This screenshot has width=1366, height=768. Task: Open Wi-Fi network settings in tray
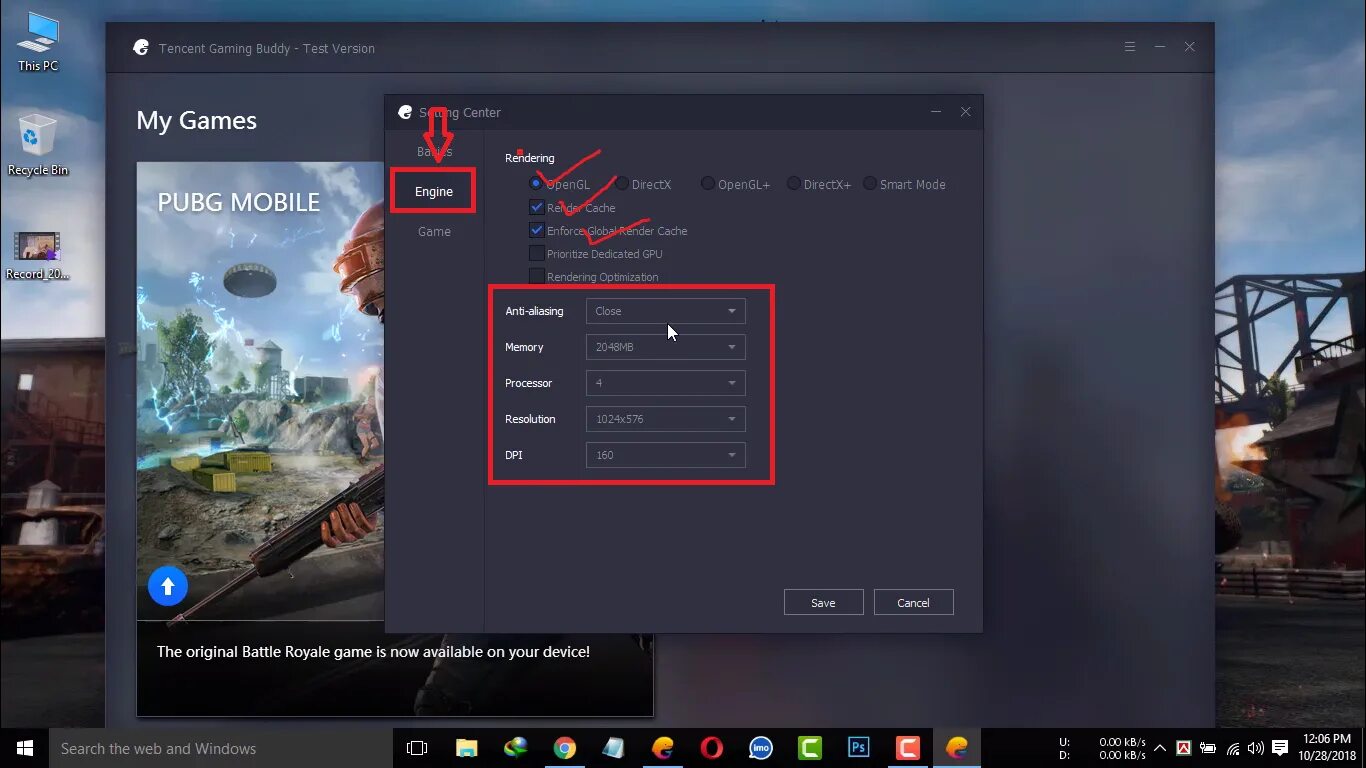click(1232, 748)
